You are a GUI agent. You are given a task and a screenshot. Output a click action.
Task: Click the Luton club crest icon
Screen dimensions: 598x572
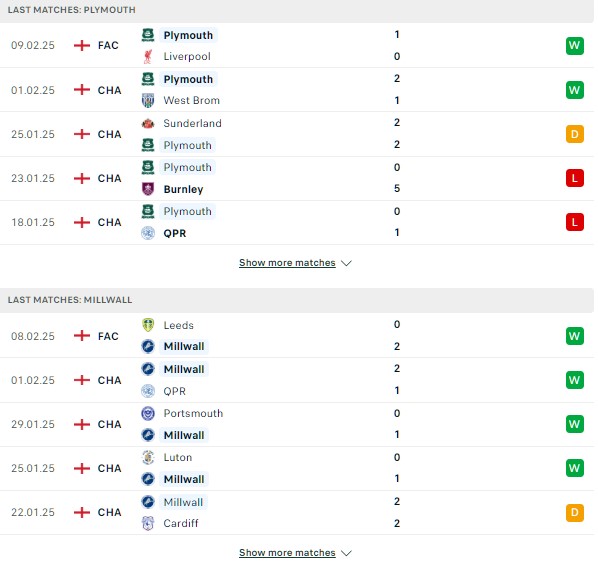pyautogui.click(x=148, y=457)
